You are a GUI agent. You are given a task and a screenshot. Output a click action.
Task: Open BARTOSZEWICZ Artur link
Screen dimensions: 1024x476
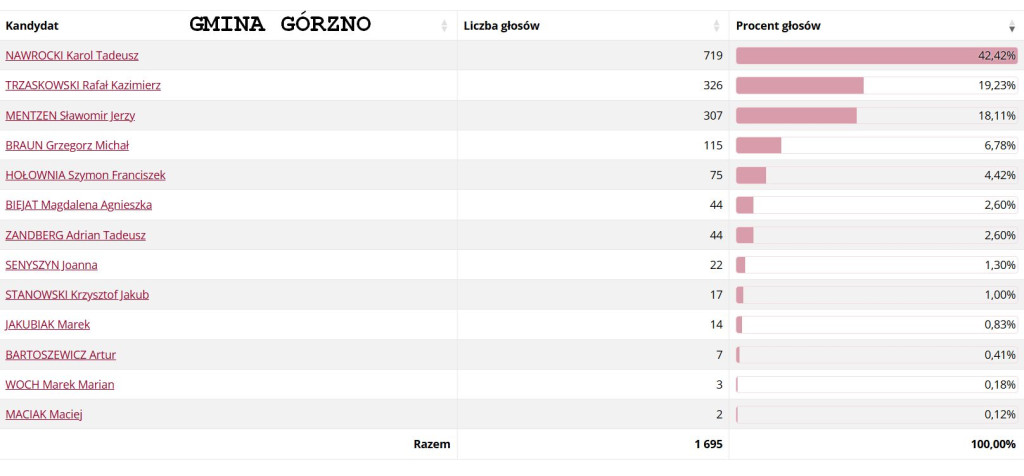coord(61,355)
